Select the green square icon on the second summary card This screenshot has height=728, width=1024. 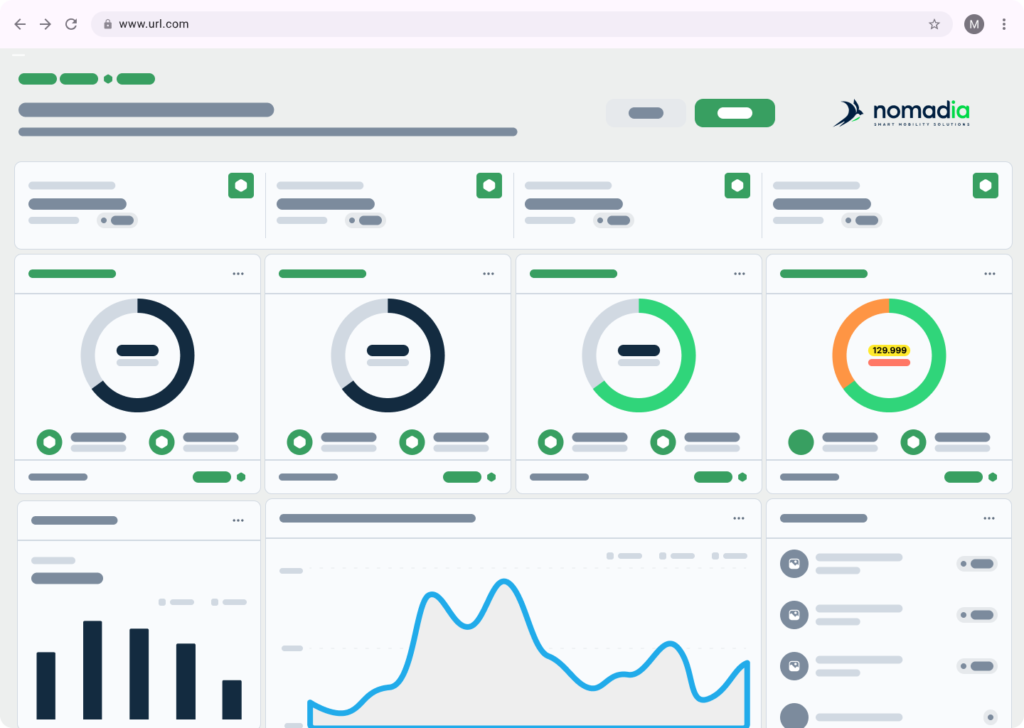coord(489,185)
